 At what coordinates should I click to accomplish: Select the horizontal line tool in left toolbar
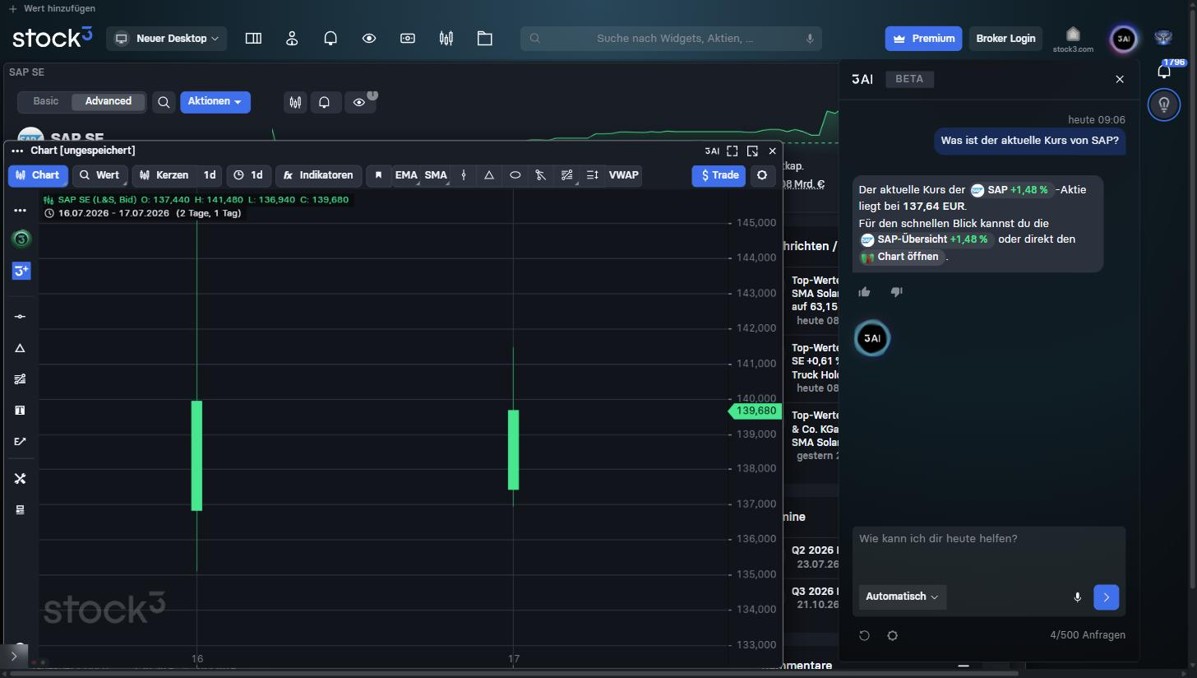tap(21, 316)
